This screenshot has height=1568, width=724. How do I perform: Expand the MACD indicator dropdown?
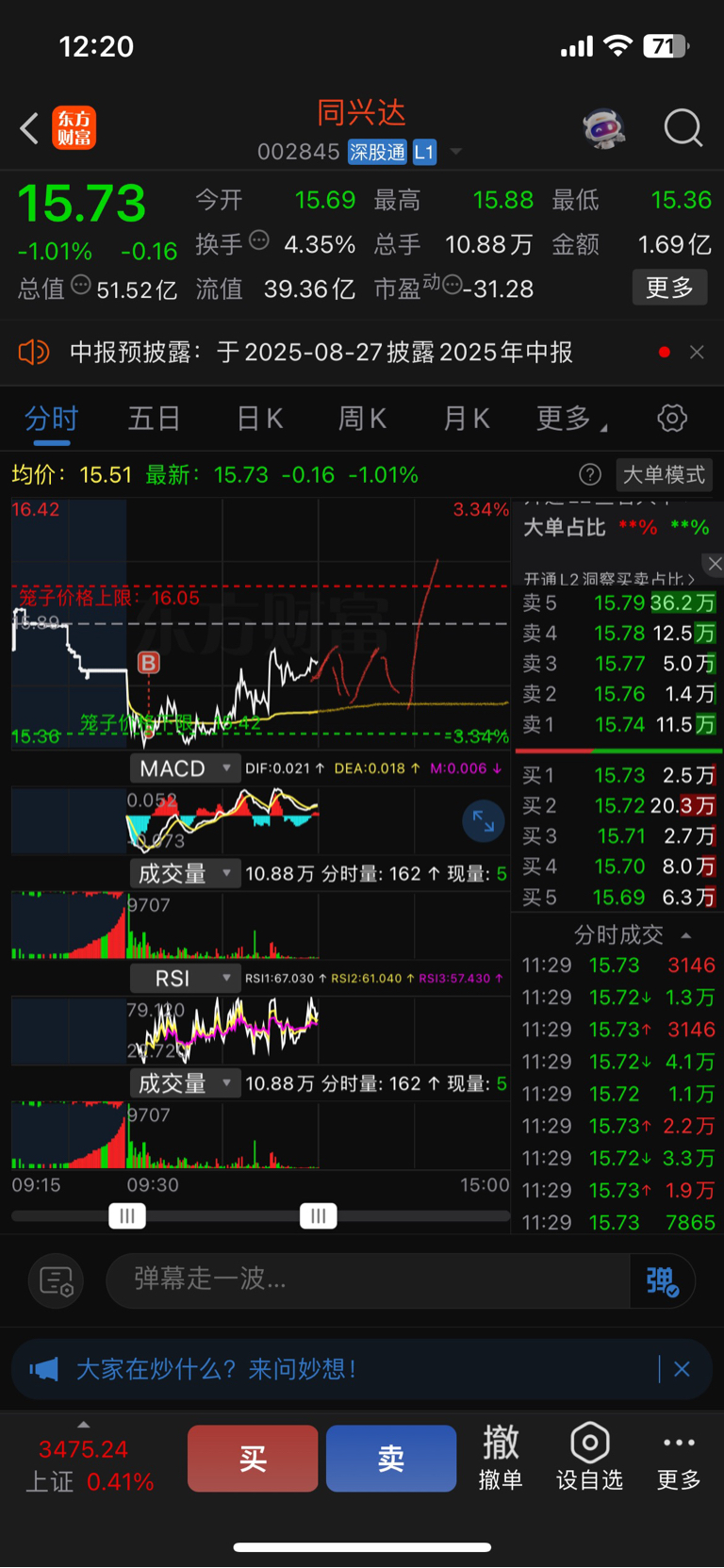point(184,768)
